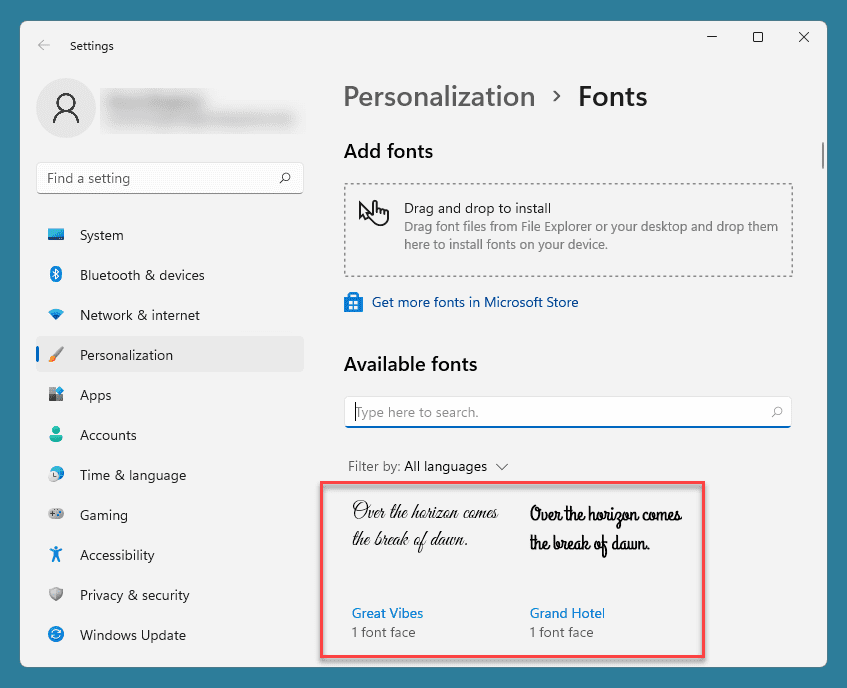Click the Great Vibes font preview

coord(425,526)
